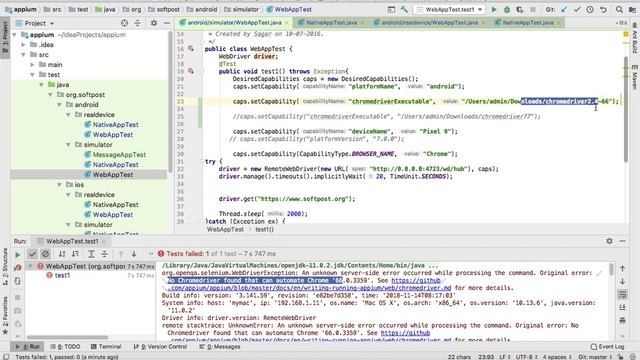
Task: Select NativeAppTest under android realdevice
Action: click(115, 124)
